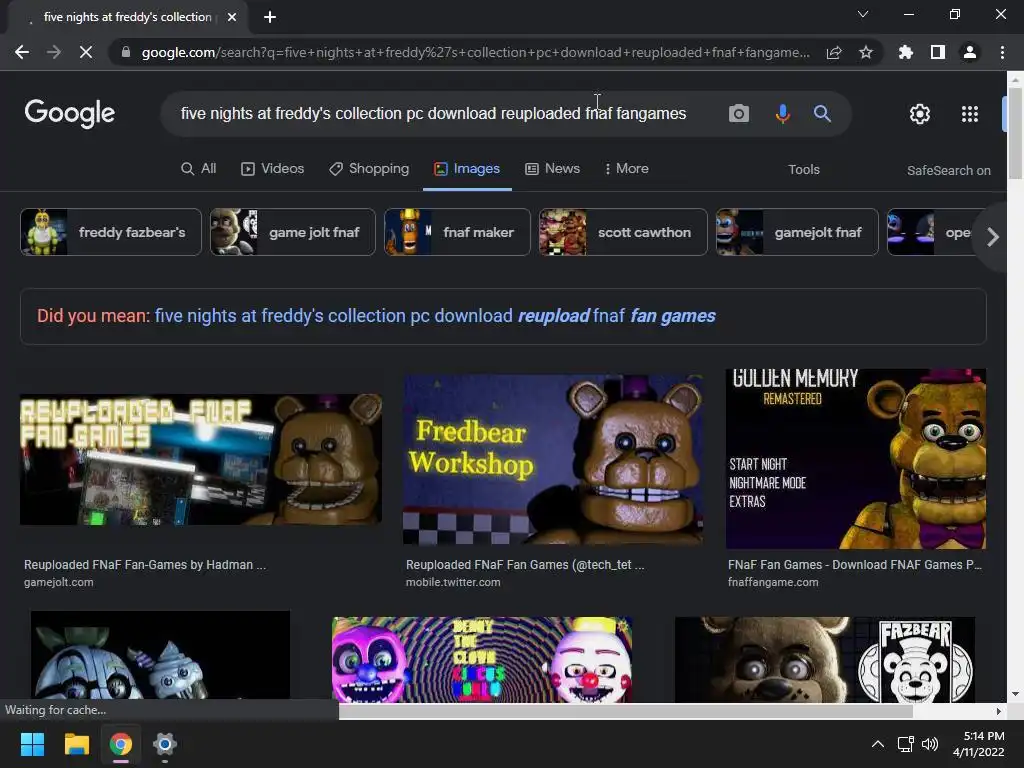
Task: Open File Explorer from taskbar
Action: tap(76, 744)
